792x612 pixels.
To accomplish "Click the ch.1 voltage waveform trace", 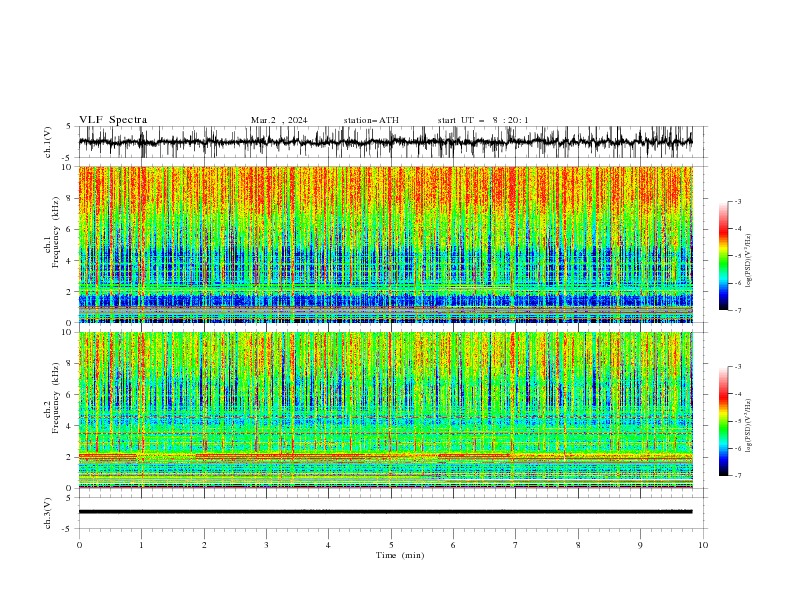I will 385,142.
